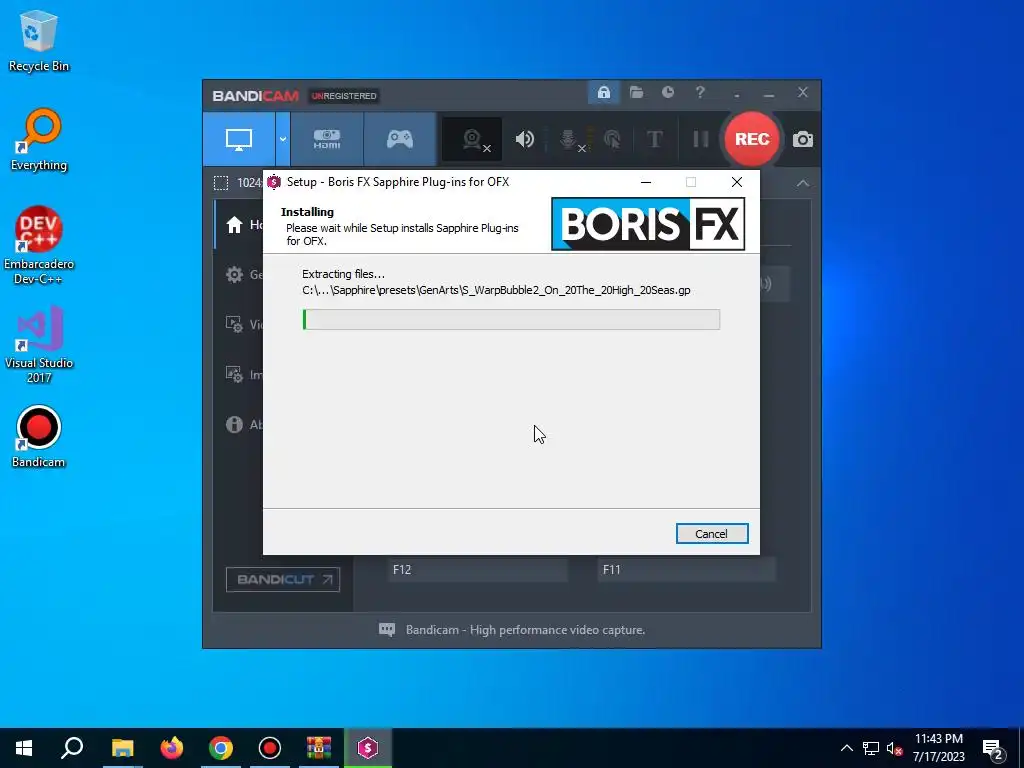
Task: Click Bandicam High performance video capture text
Action: pyautogui.click(x=526, y=630)
